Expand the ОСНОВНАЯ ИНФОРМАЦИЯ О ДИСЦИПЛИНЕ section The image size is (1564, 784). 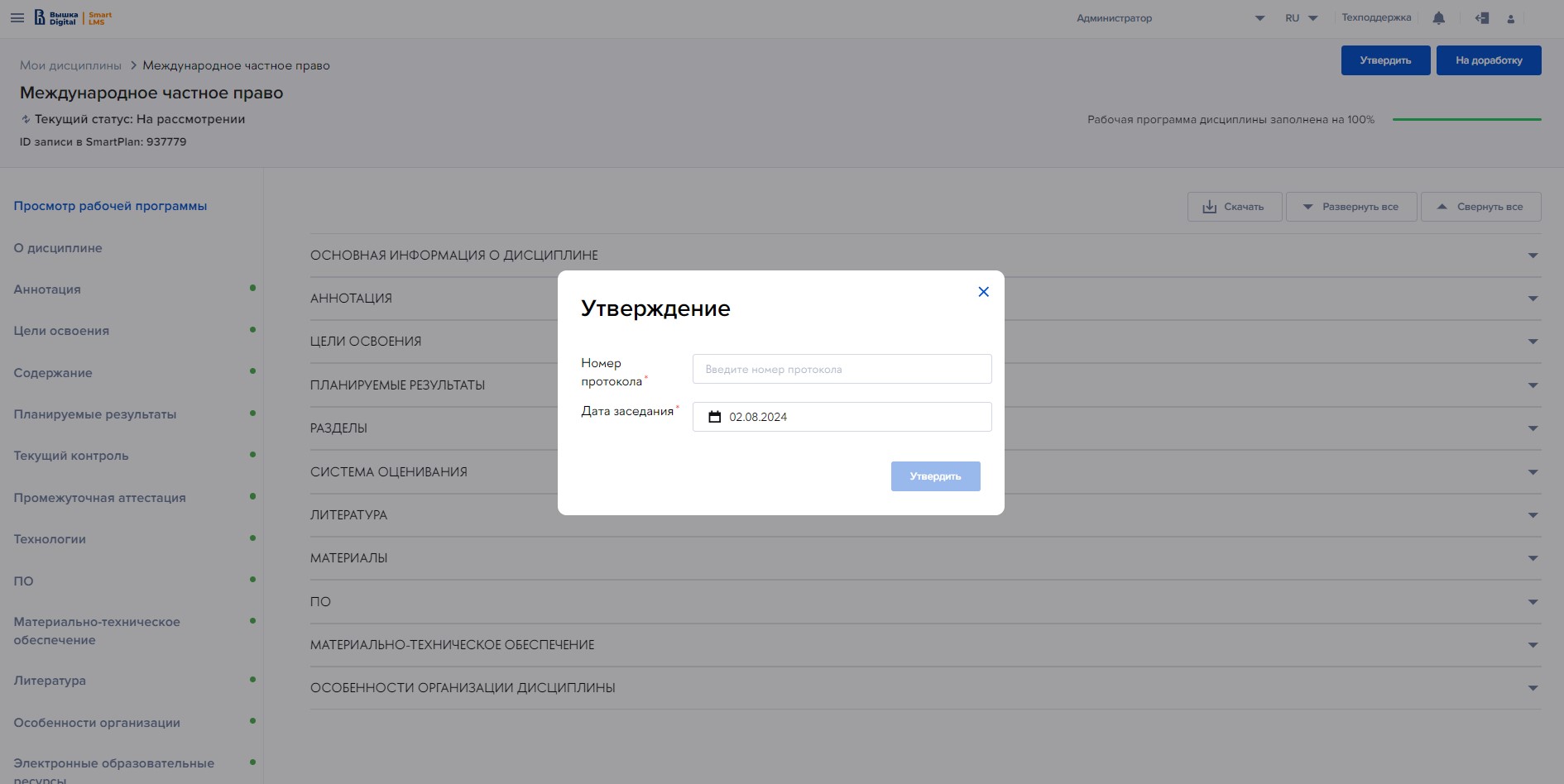[x=1533, y=256]
